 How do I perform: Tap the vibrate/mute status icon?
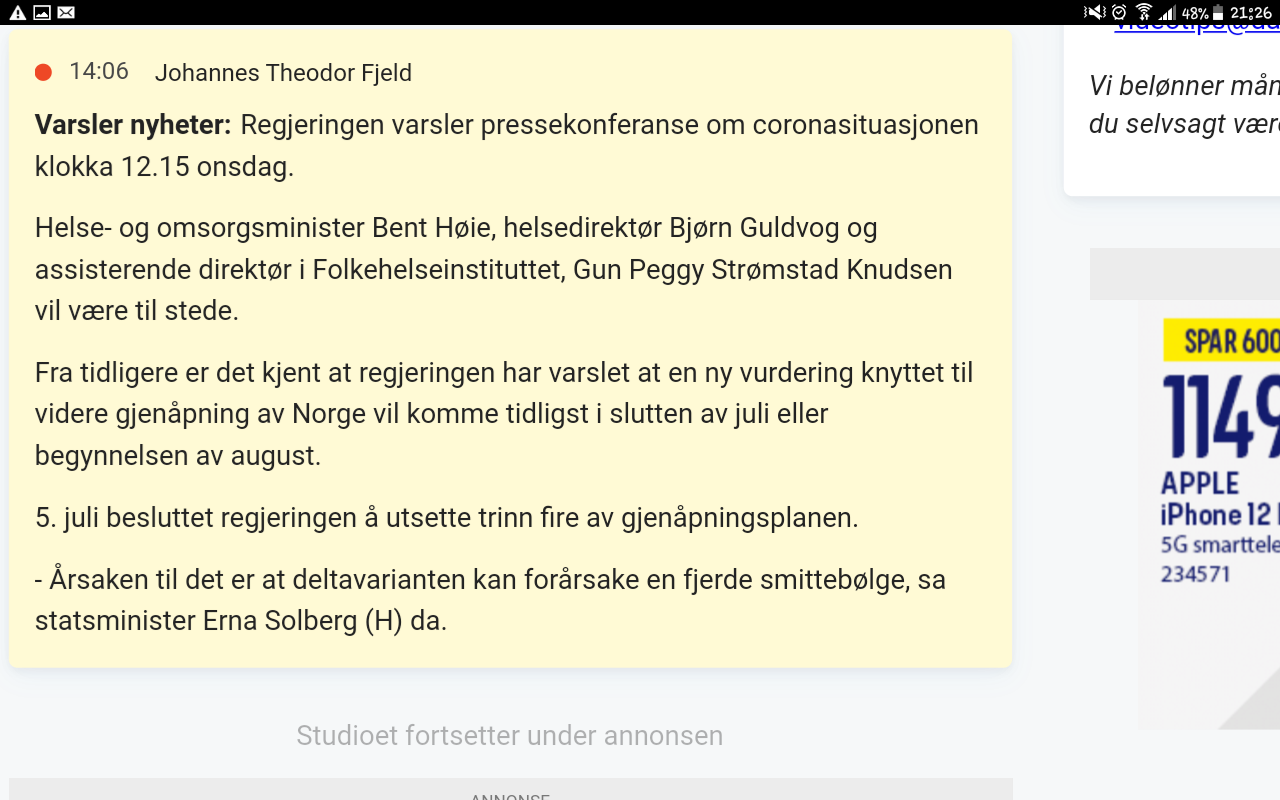pos(1095,12)
